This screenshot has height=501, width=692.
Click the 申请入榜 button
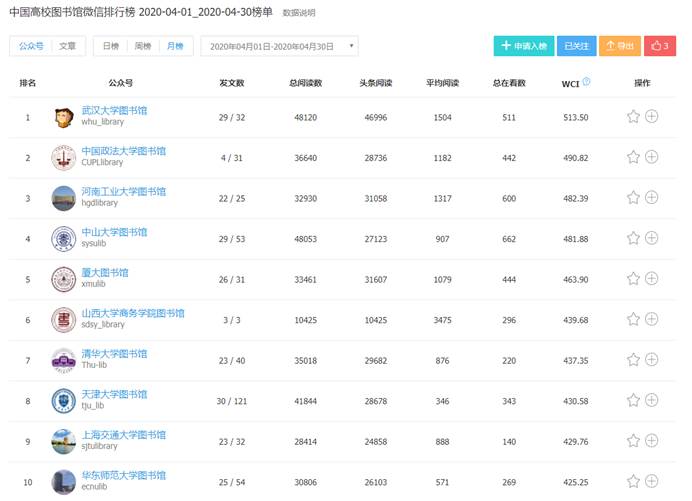524,46
